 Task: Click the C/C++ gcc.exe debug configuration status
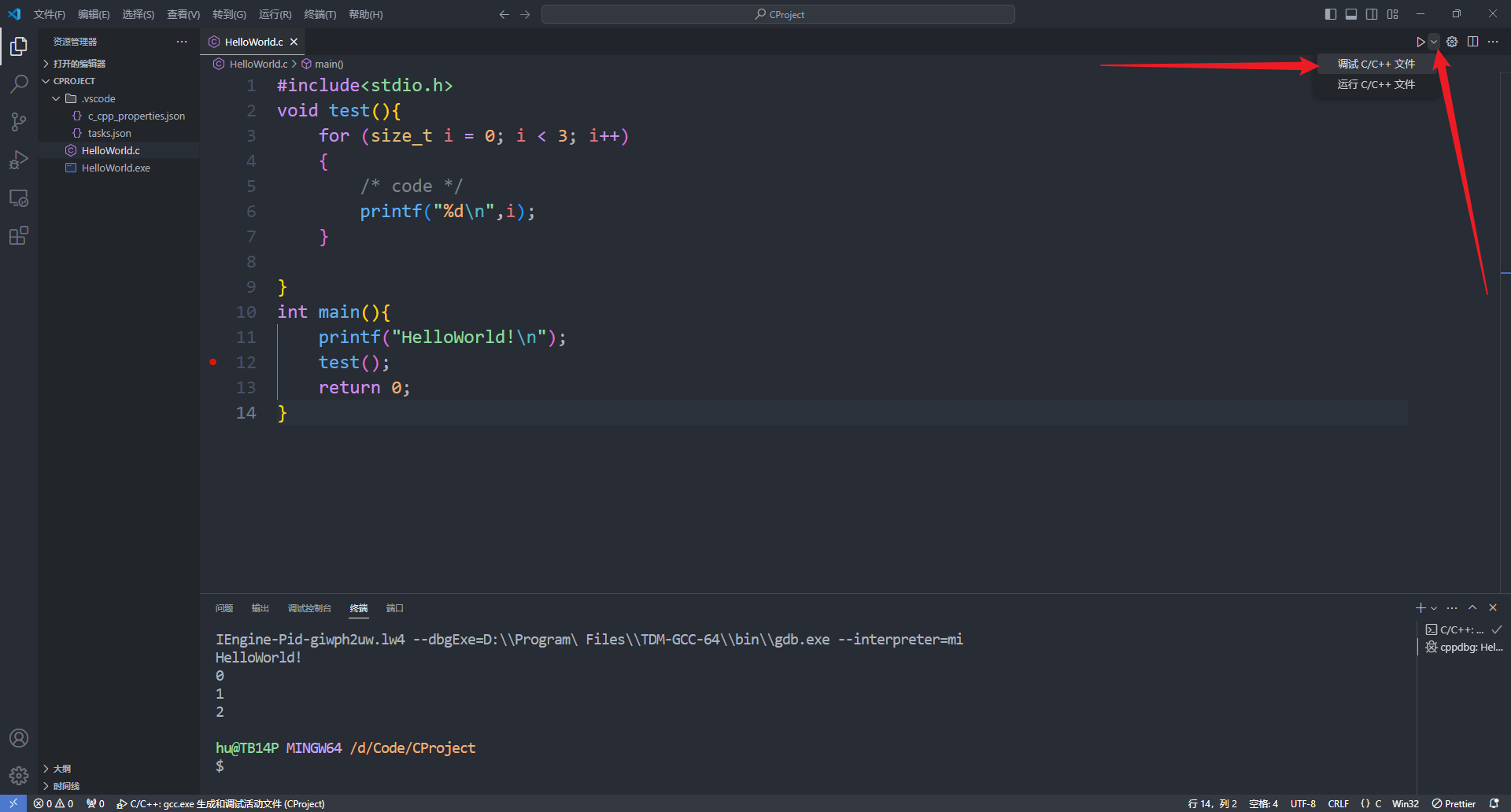click(x=220, y=803)
